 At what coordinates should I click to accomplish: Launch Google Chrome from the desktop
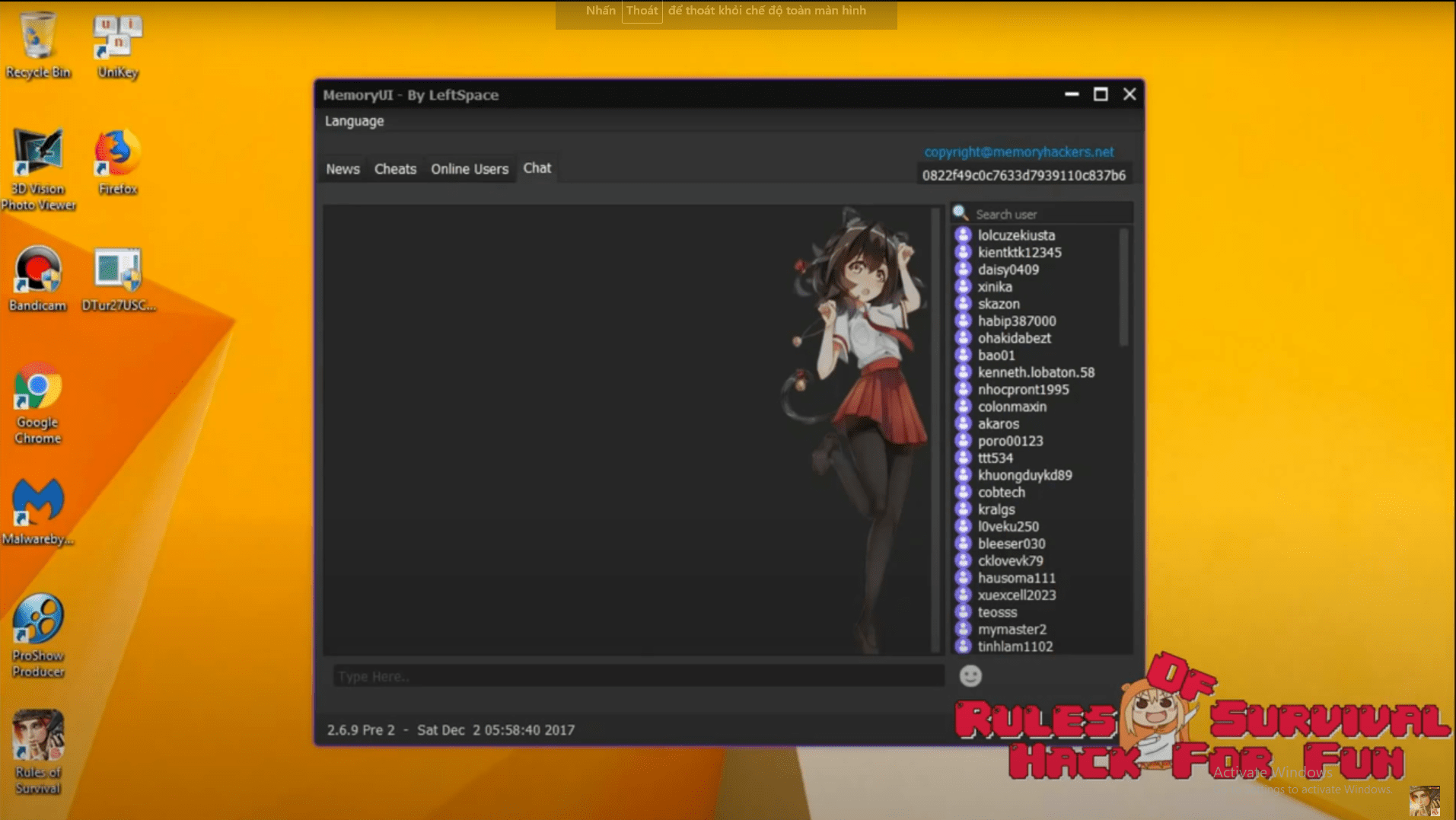click(38, 404)
